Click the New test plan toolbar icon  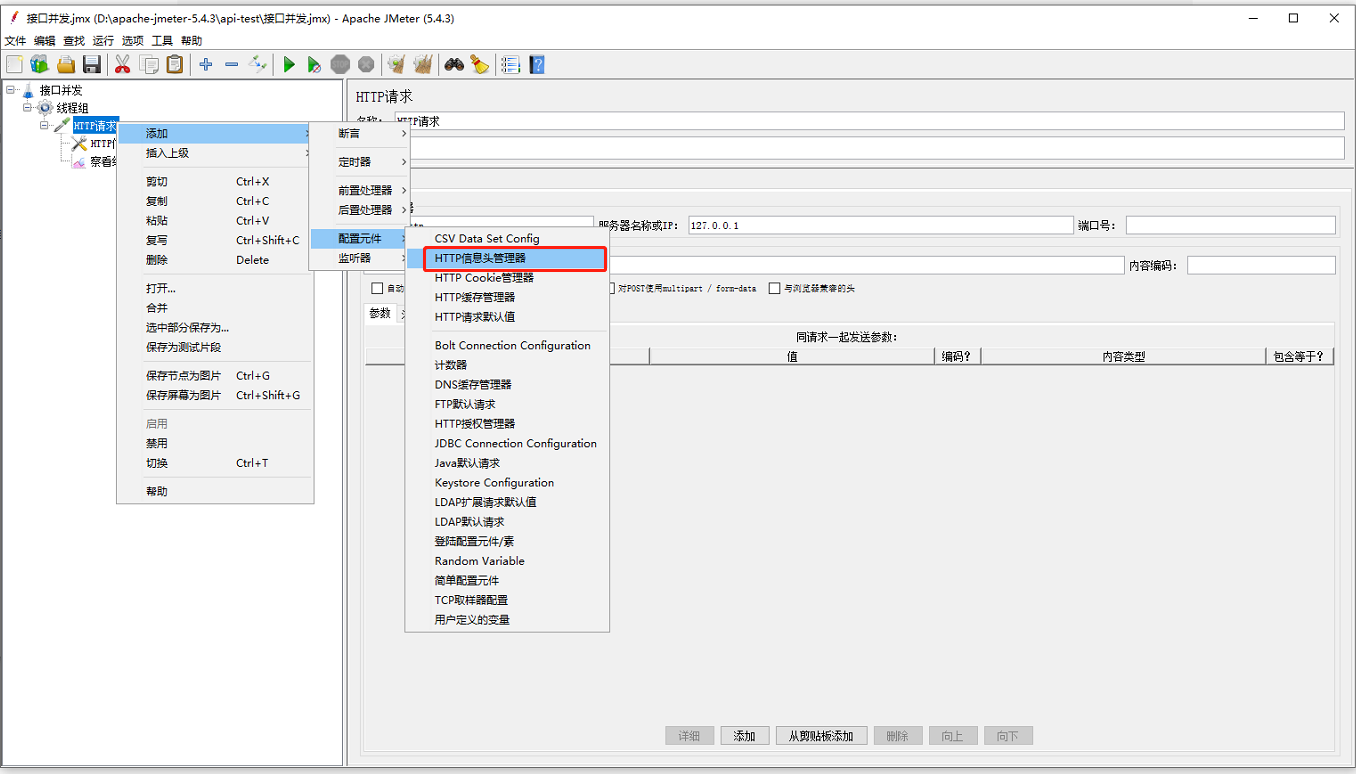pyautogui.click(x=14, y=65)
